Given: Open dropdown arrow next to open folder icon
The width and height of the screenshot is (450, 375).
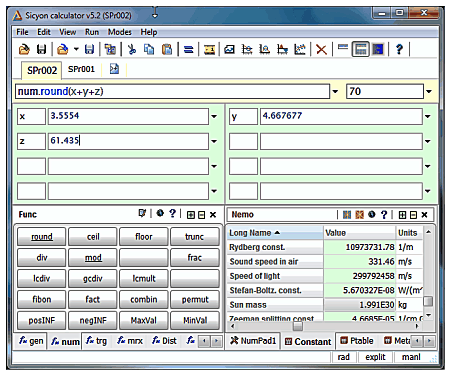Looking at the screenshot, I should (x=76, y=50).
